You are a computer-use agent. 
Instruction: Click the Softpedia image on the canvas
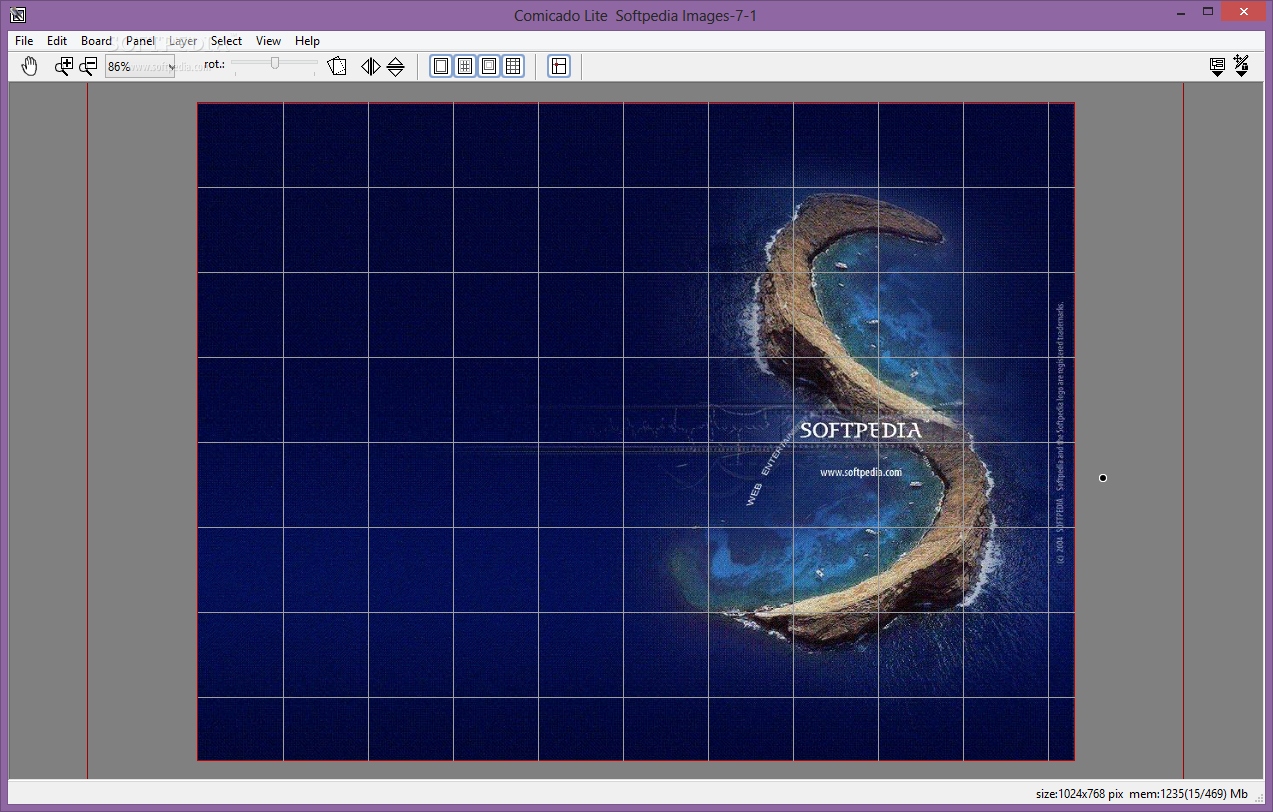(x=636, y=431)
